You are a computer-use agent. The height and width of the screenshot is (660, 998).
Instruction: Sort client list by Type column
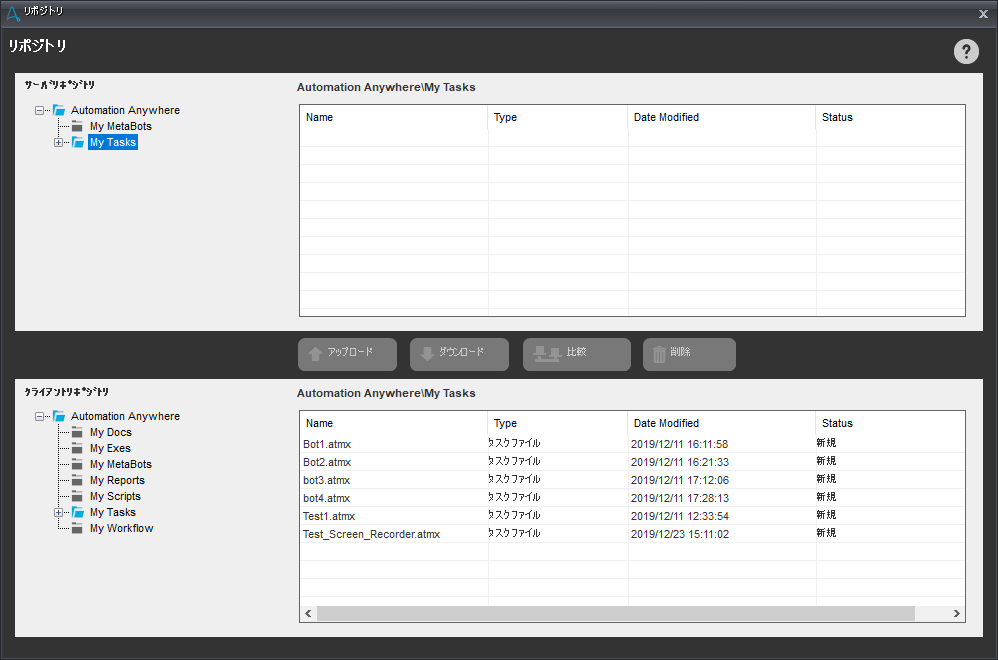(x=558, y=423)
